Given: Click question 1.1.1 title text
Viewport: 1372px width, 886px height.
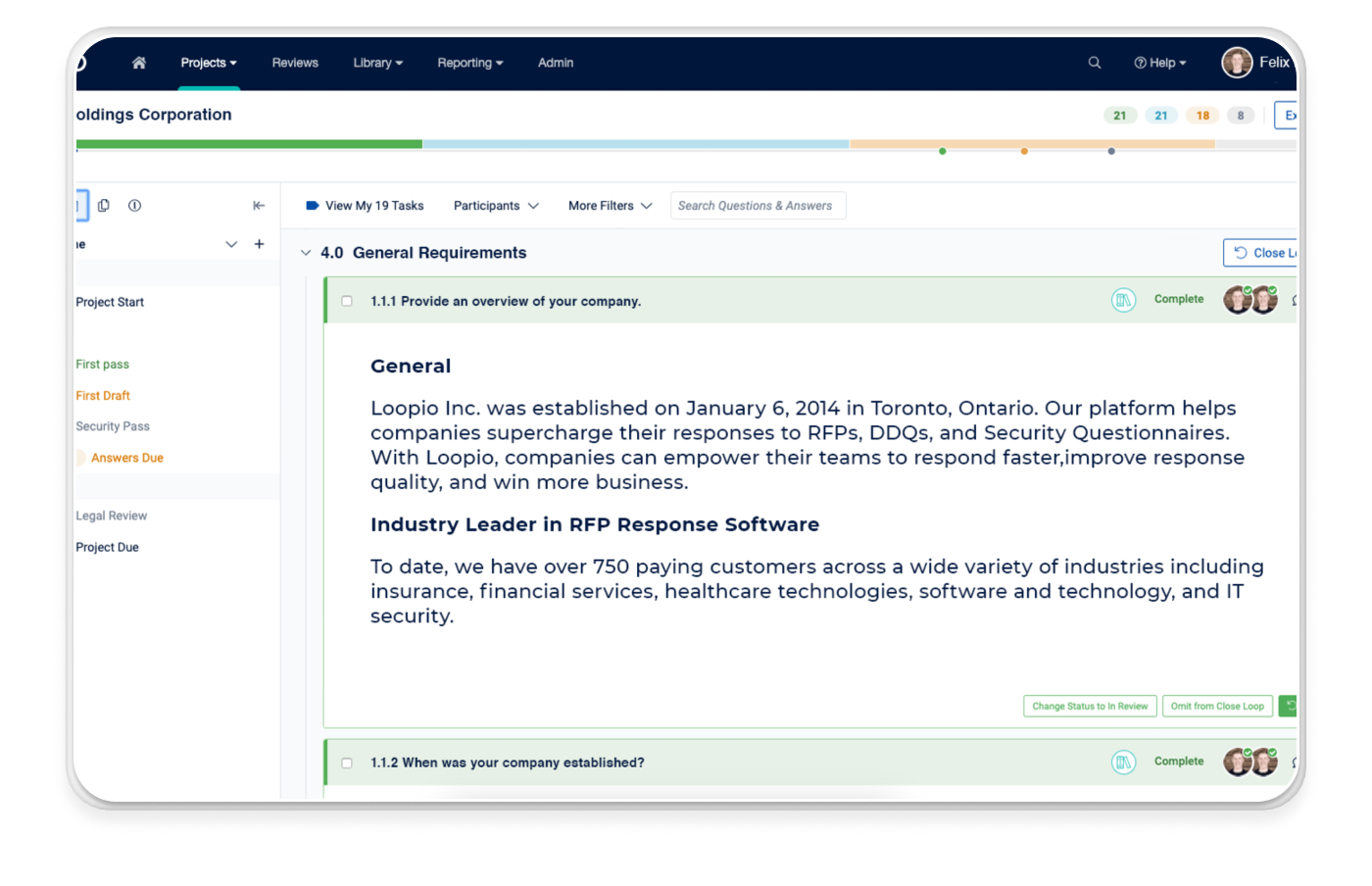Looking at the screenshot, I should point(506,301).
